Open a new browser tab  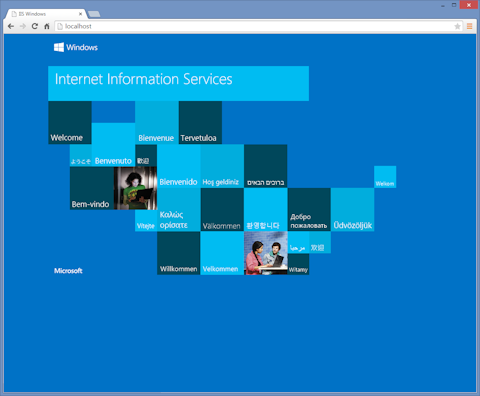(x=94, y=14)
